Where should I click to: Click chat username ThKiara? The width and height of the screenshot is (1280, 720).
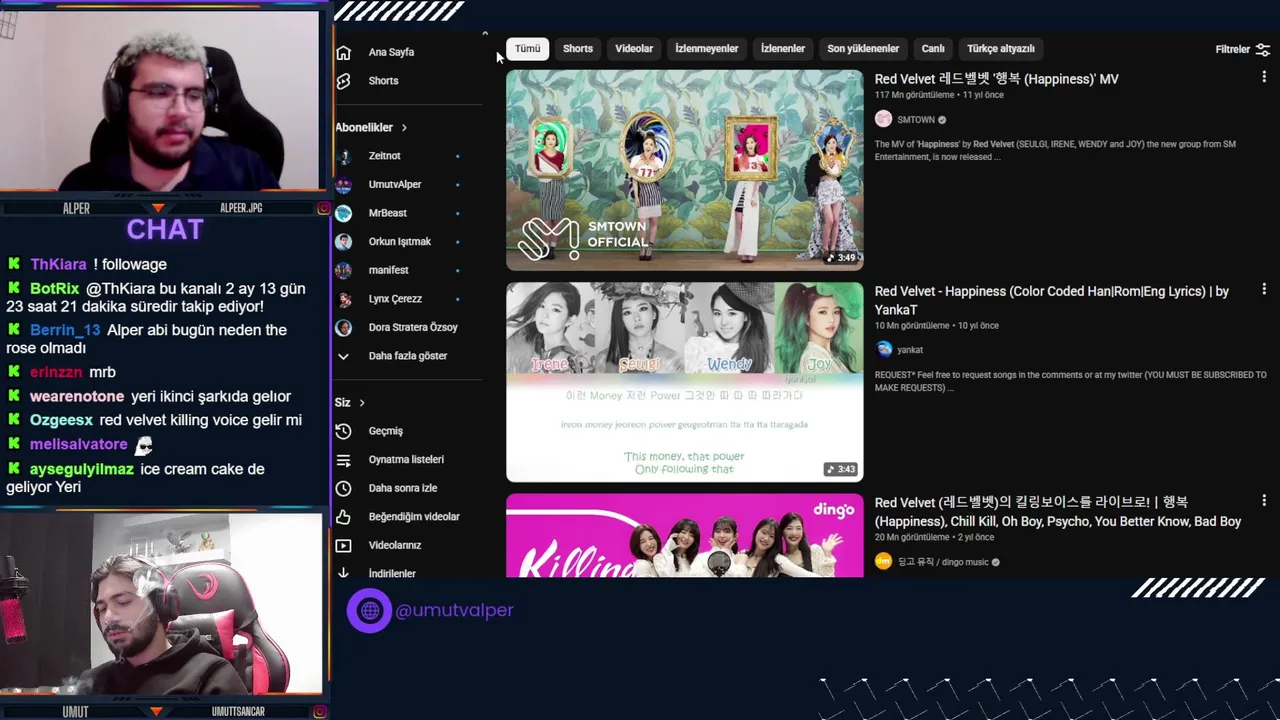point(58,265)
